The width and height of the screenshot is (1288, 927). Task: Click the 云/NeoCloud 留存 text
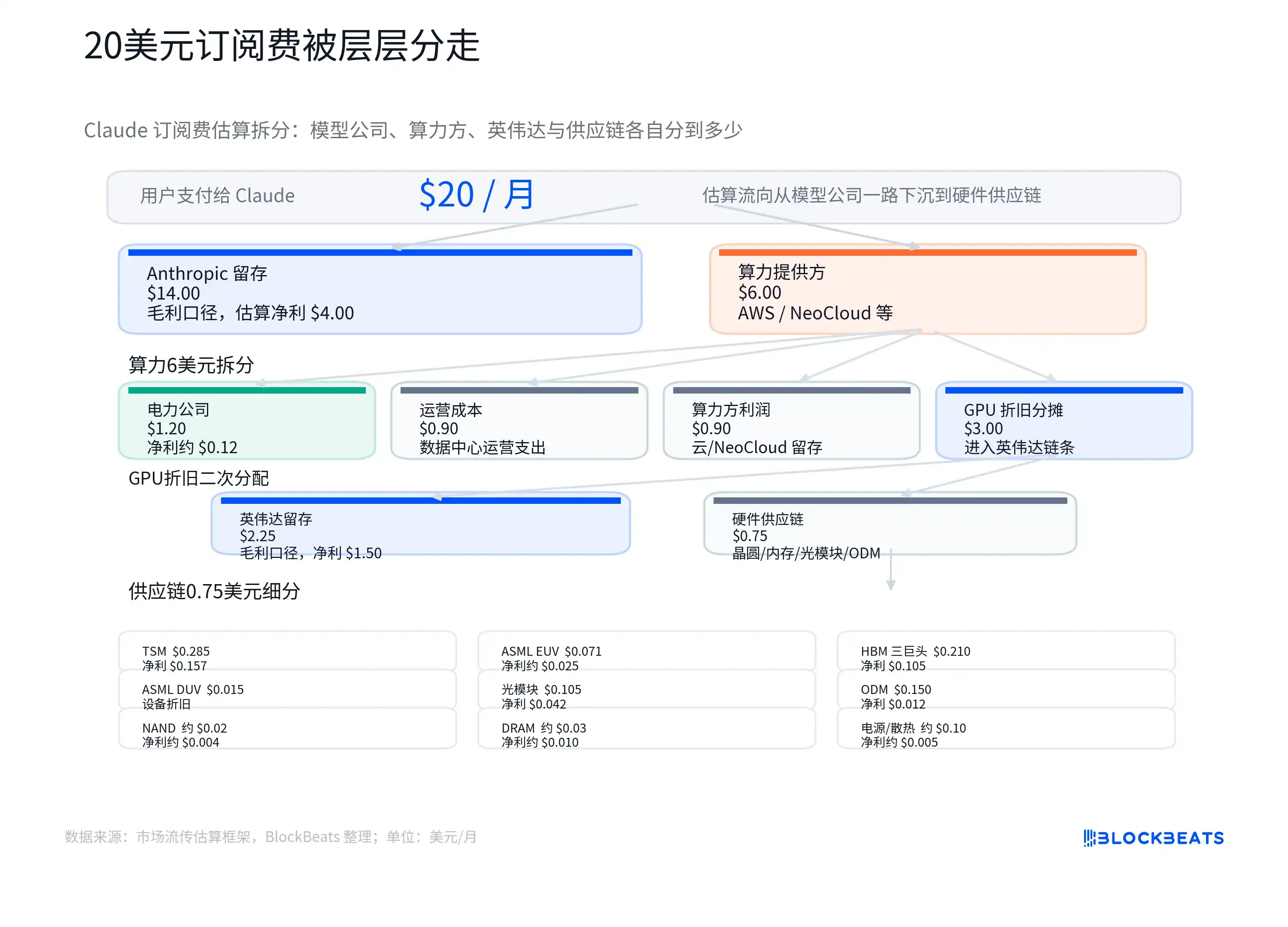tap(757, 447)
